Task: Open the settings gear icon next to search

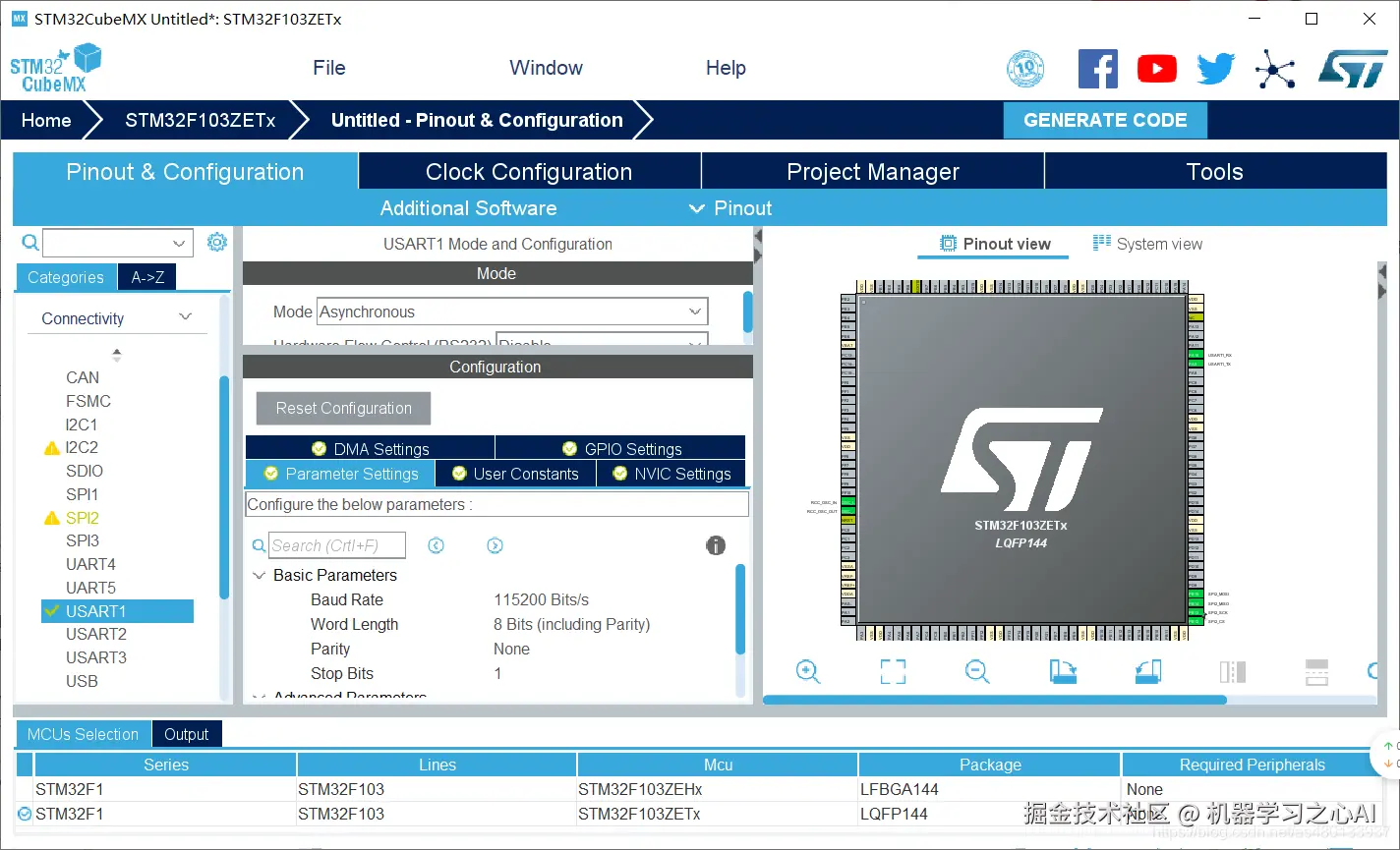Action: click(x=217, y=242)
